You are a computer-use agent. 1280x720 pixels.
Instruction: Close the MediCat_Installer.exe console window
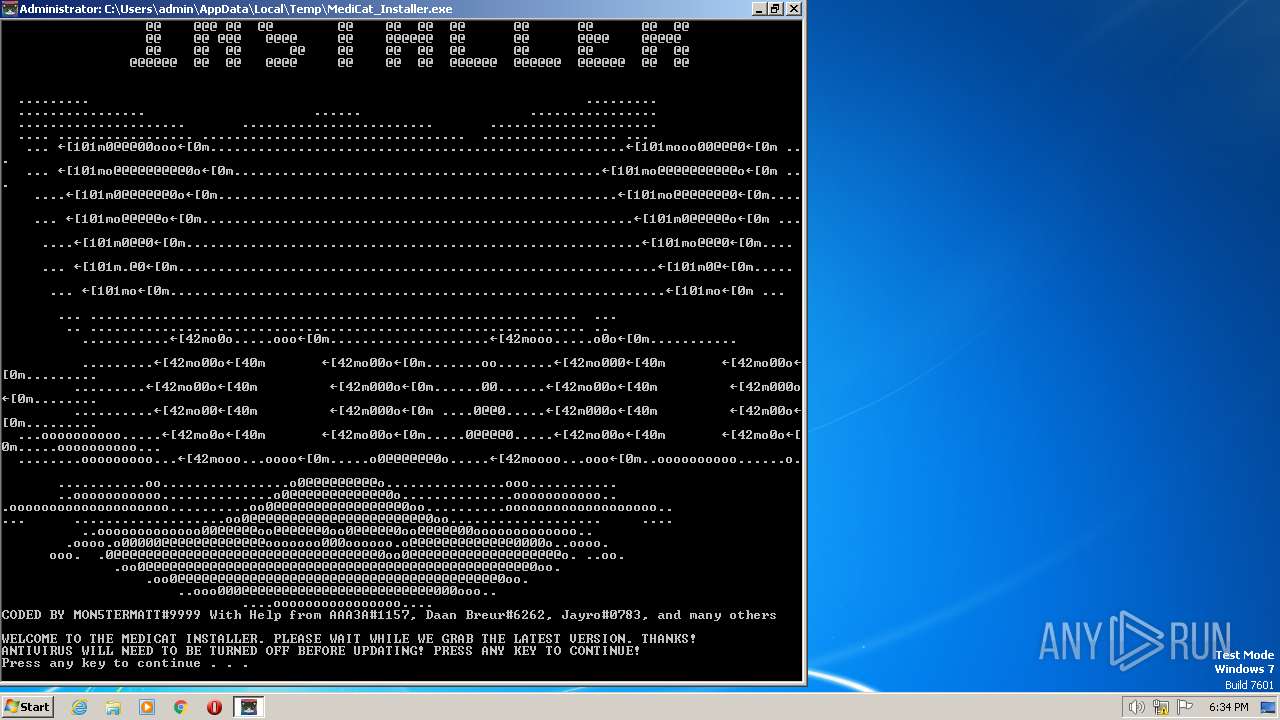793,9
